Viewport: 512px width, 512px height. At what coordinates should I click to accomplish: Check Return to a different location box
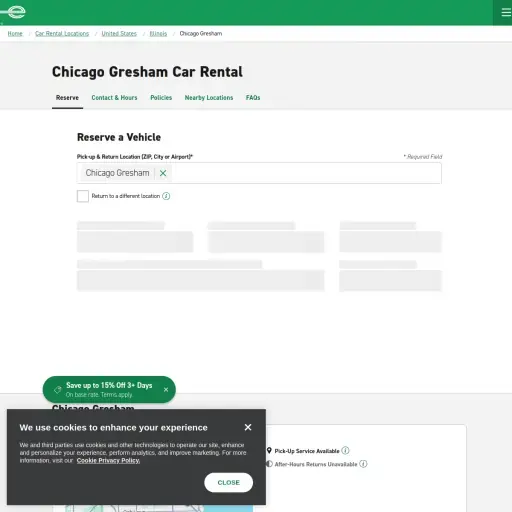(x=83, y=196)
